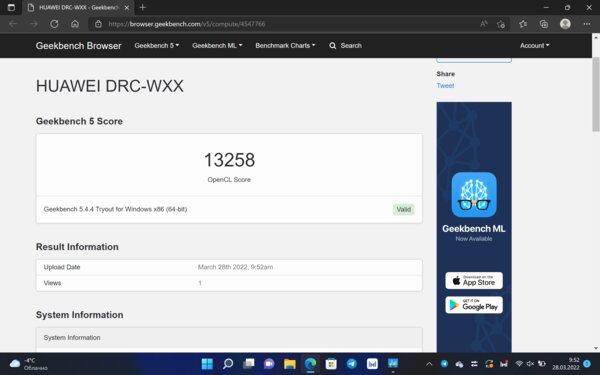The height and width of the screenshot is (375, 600).
Task: Click the browser address bar URL
Action: pos(187,24)
